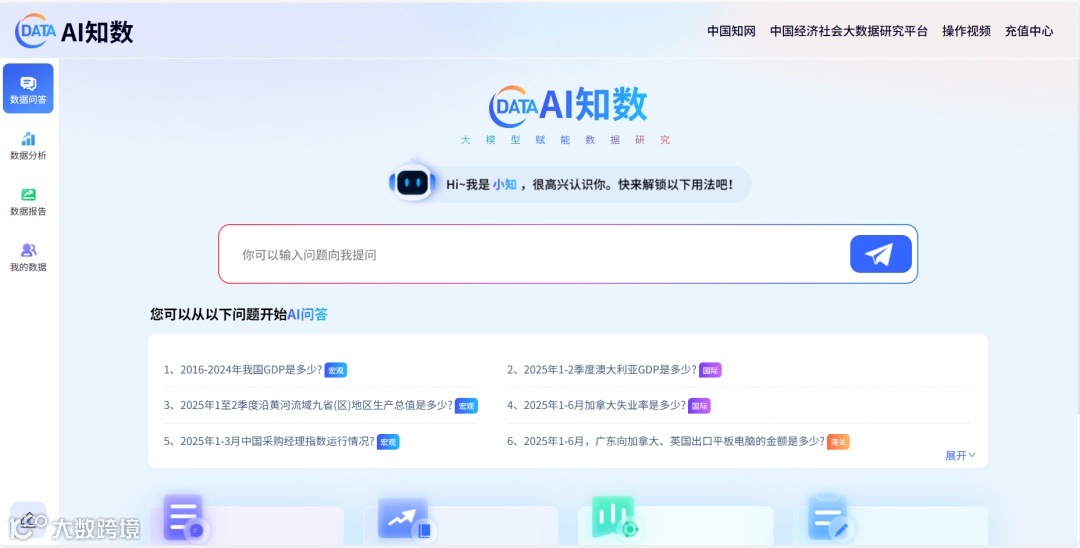The image size is (1080, 548).
Task: Click the paper-plane send button
Action: pyautogui.click(x=880, y=254)
